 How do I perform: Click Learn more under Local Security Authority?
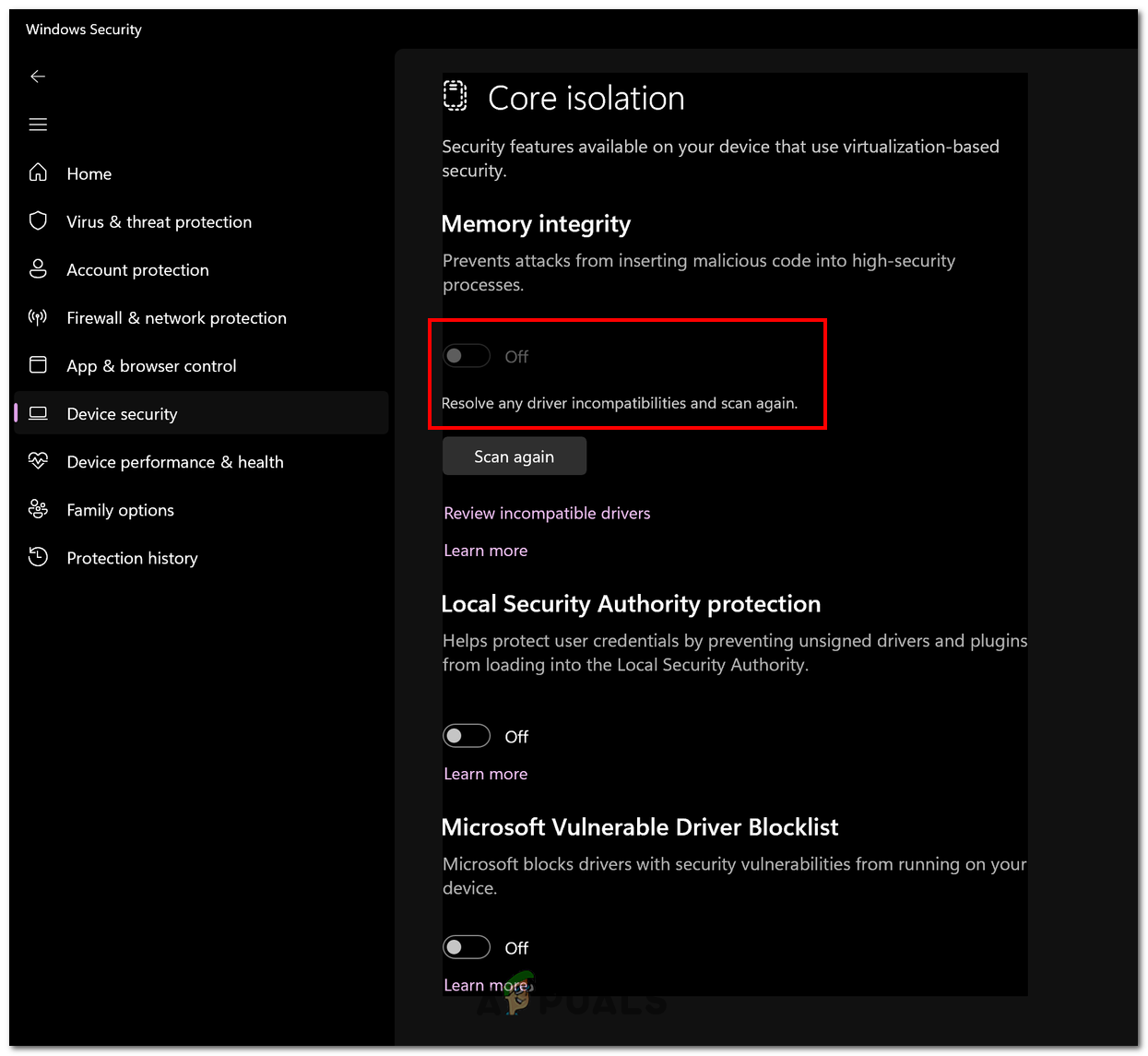[485, 774]
